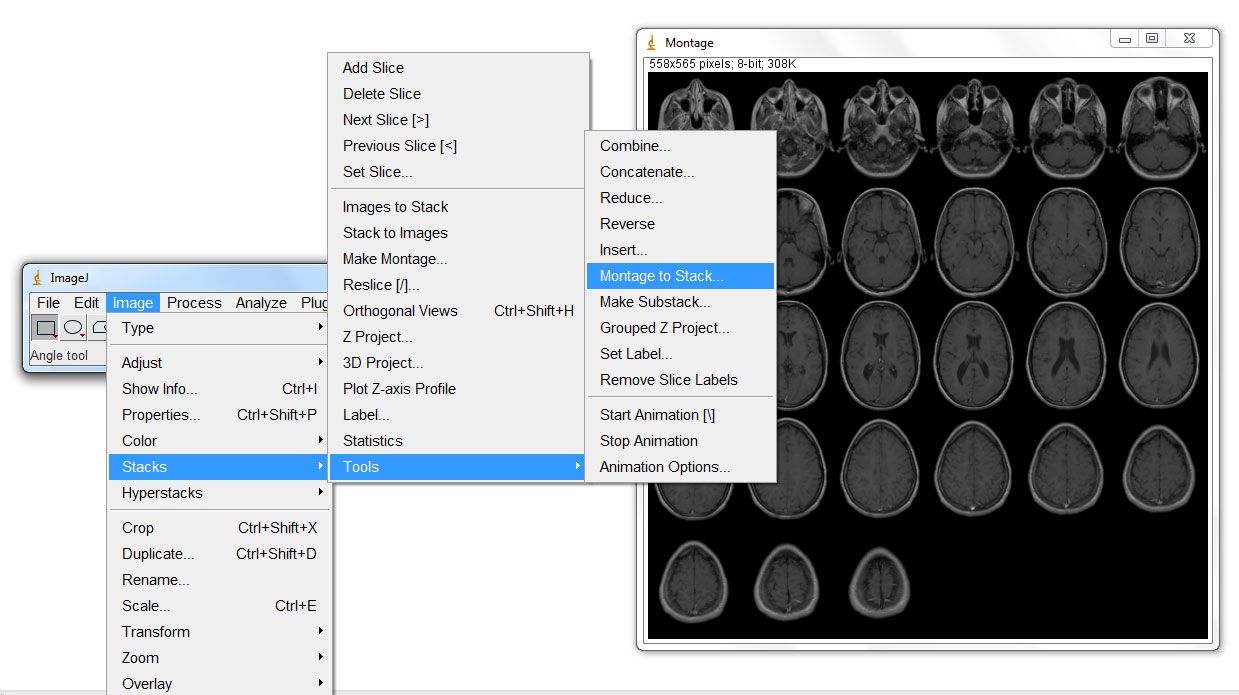
Task: Click the microscope icon on the Montage window
Action: pos(651,42)
